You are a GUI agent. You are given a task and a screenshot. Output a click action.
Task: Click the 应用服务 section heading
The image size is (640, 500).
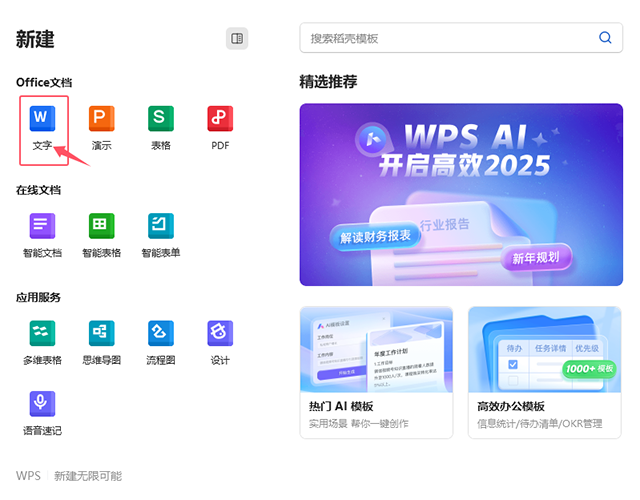pyautogui.click(x=38, y=298)
